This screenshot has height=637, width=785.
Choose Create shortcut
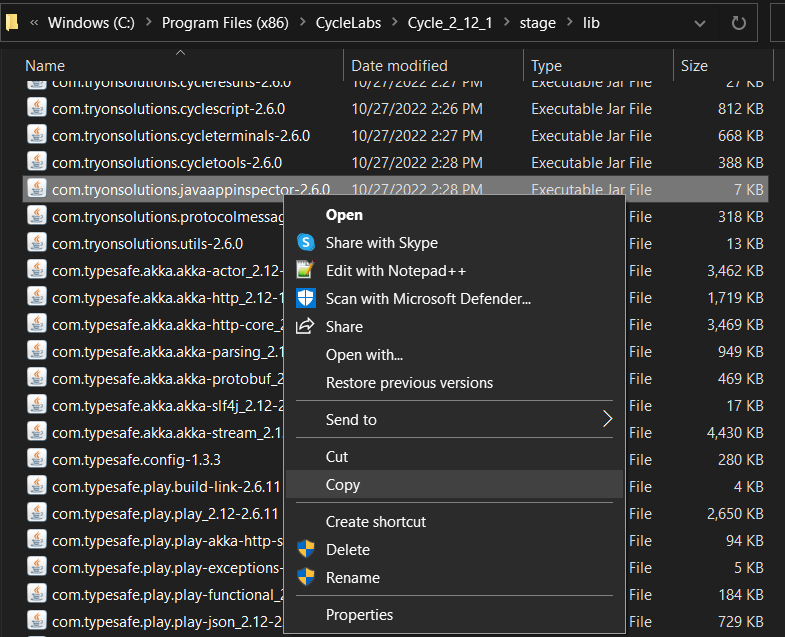point(454,522)
